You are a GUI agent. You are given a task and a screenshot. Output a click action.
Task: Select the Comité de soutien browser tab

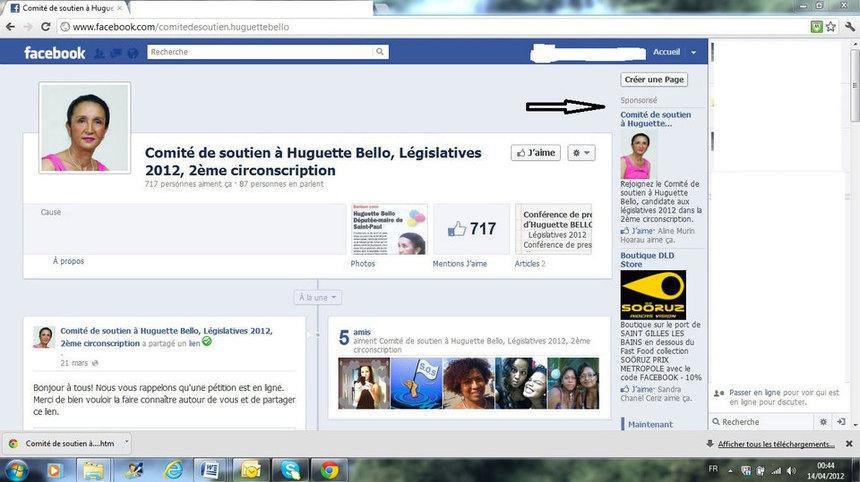(66, 8)
